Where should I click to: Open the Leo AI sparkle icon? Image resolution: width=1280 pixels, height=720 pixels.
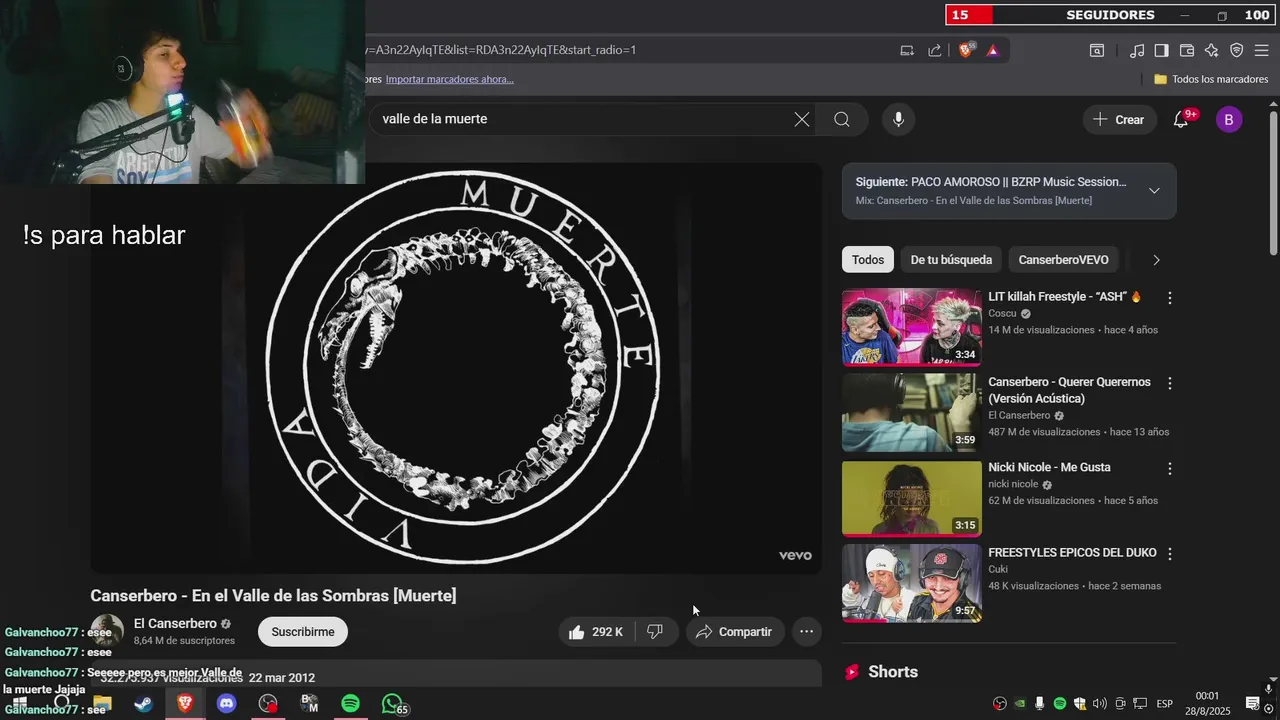coord(1211,50)
